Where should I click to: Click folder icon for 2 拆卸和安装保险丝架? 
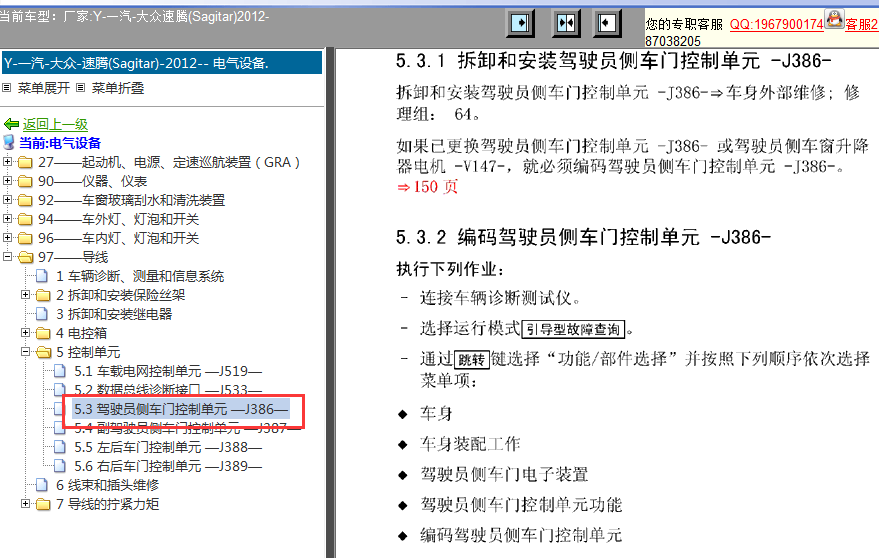[x=43, y=295]
